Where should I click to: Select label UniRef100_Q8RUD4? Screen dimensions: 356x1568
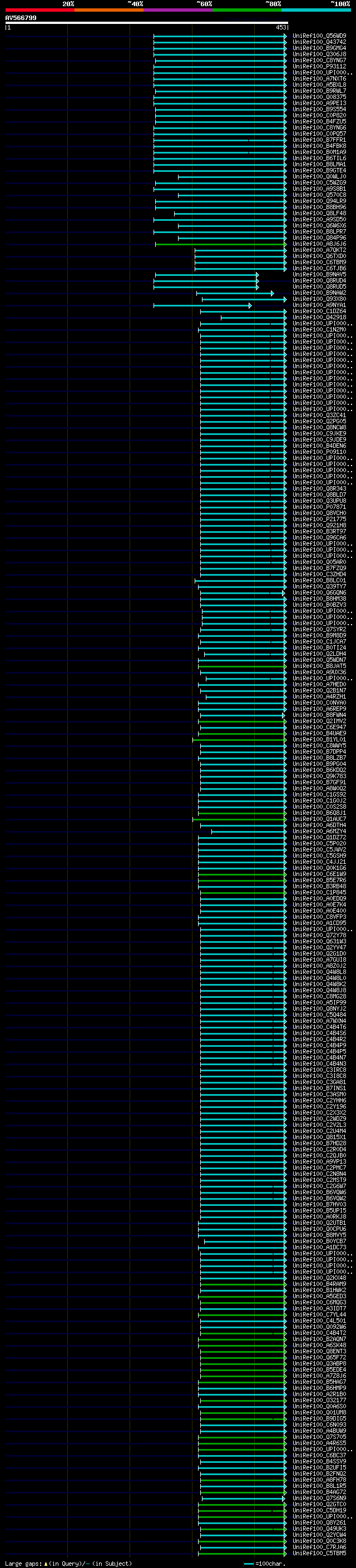(x=319, y=280)
